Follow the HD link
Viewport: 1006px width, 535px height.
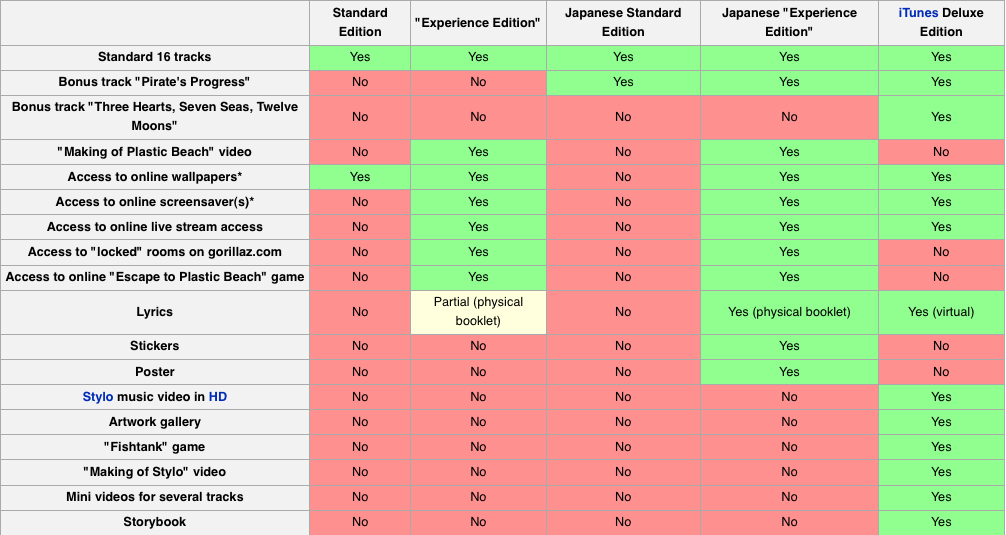point(218,397)
